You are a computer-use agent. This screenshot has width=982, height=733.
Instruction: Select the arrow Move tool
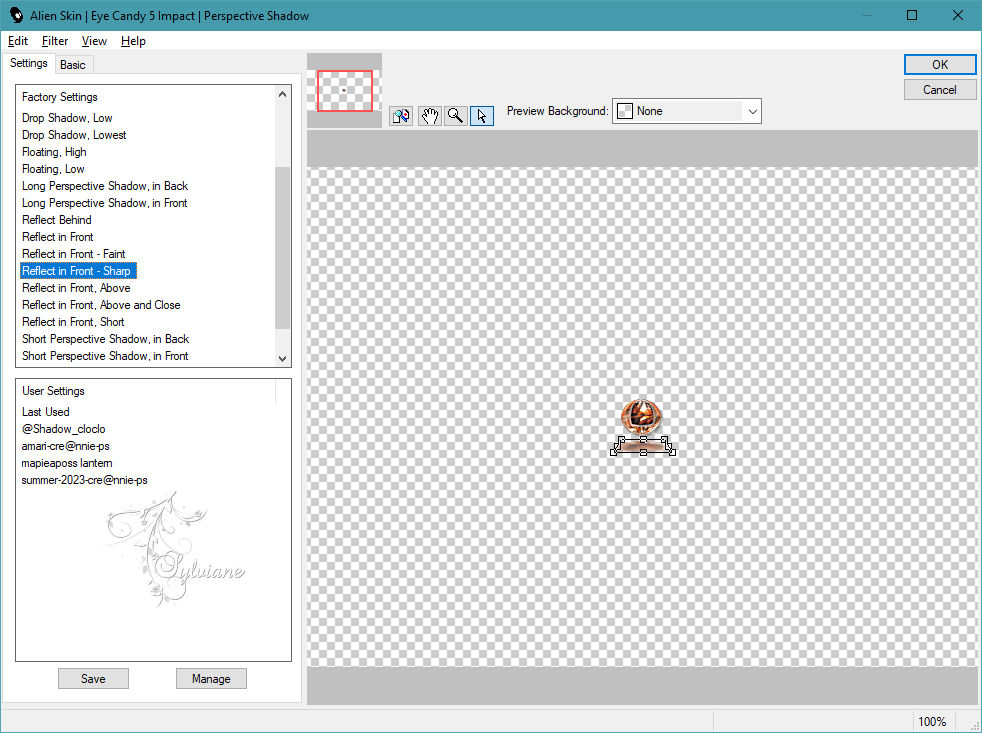482,116
